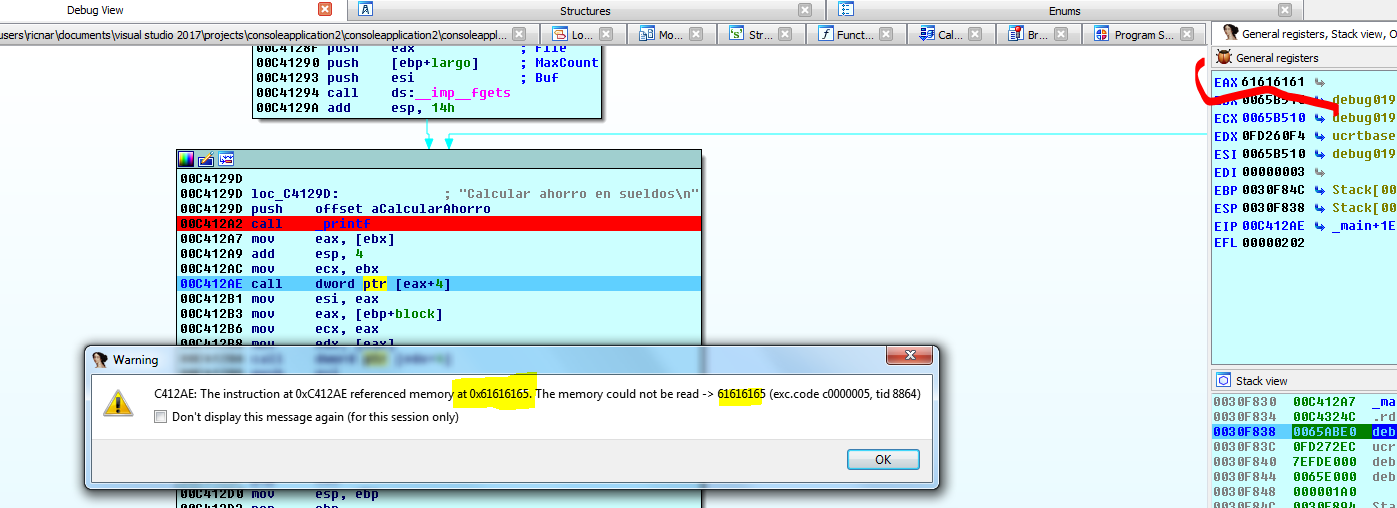1397x508 pixels.
Task: Switch to the Enums tab
Action: click(1064, 10)
